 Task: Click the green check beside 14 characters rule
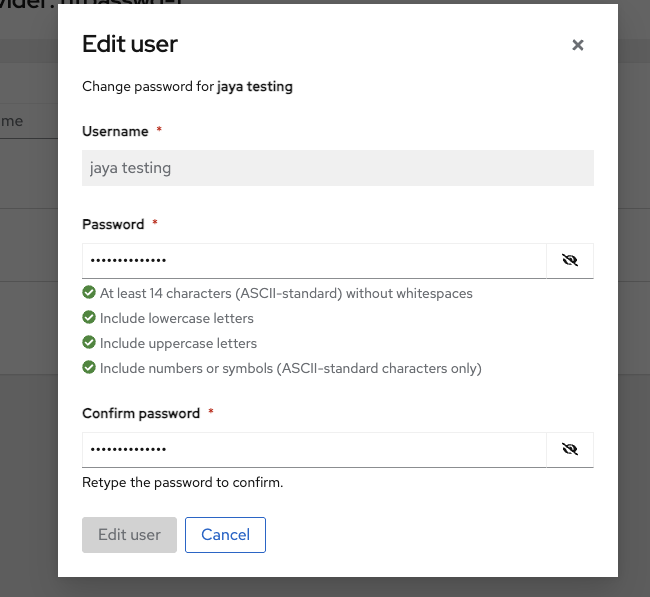point(89,293)
